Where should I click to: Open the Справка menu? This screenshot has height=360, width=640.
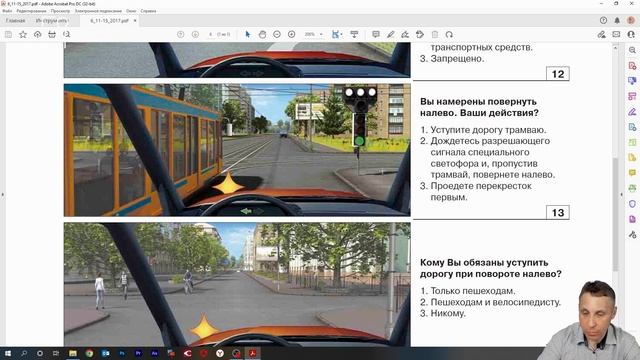coord(148,11)
